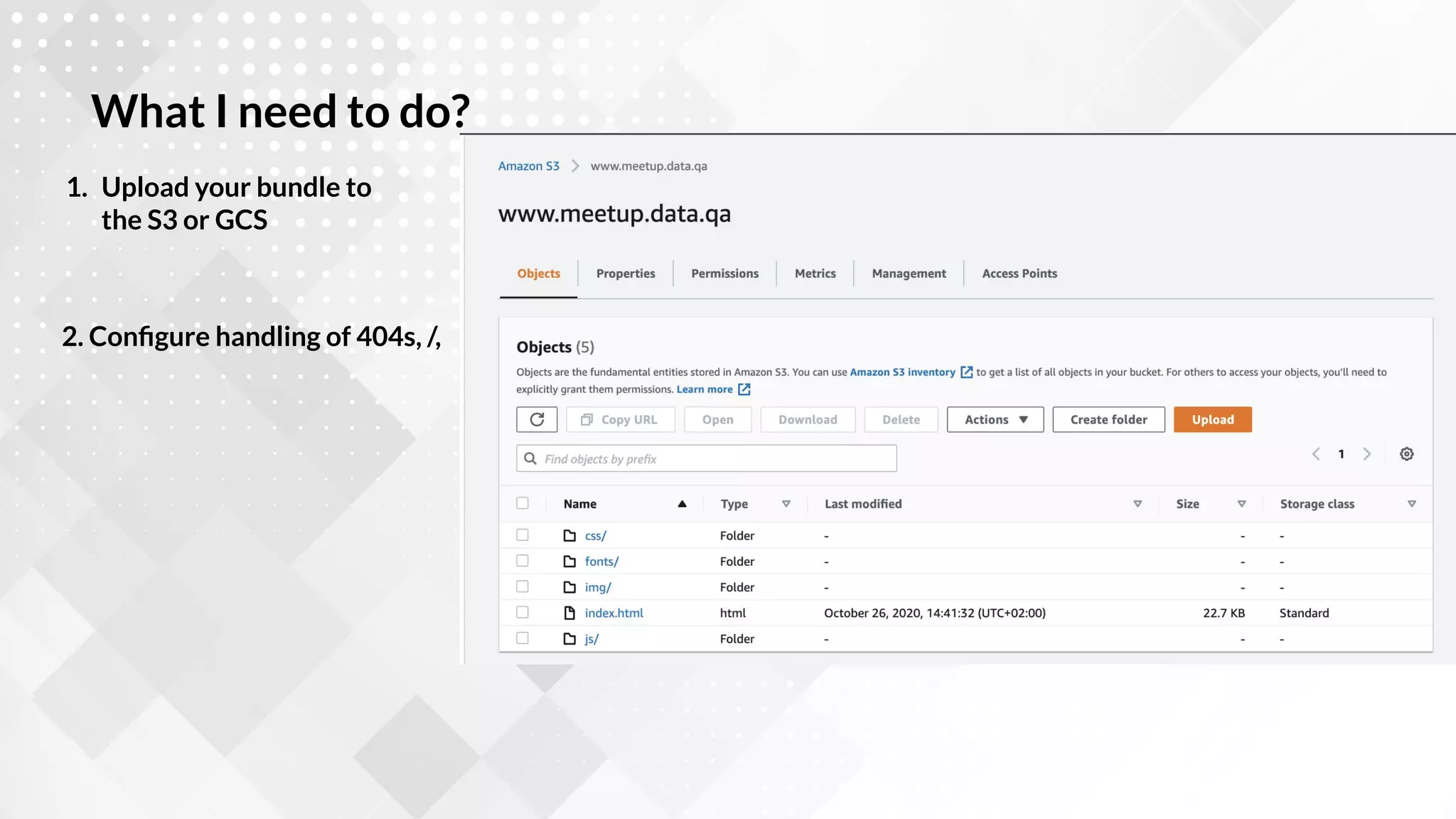Open the index.html object link

pyautogui.click(x=614, y=613)
